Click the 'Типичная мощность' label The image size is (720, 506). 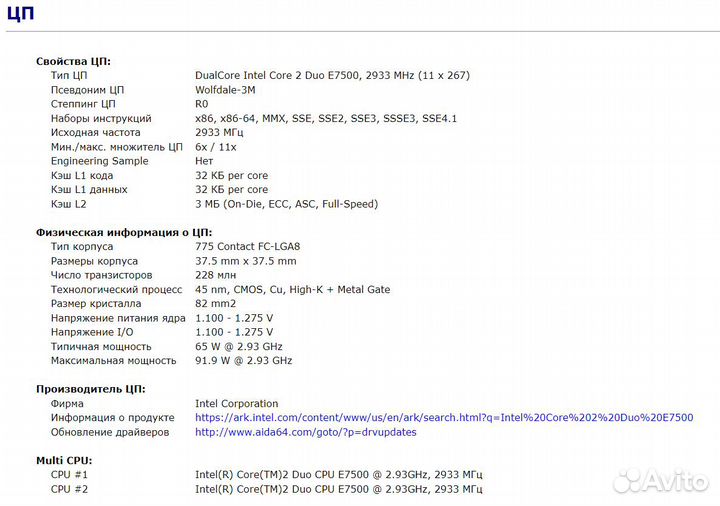pos(101,347)
